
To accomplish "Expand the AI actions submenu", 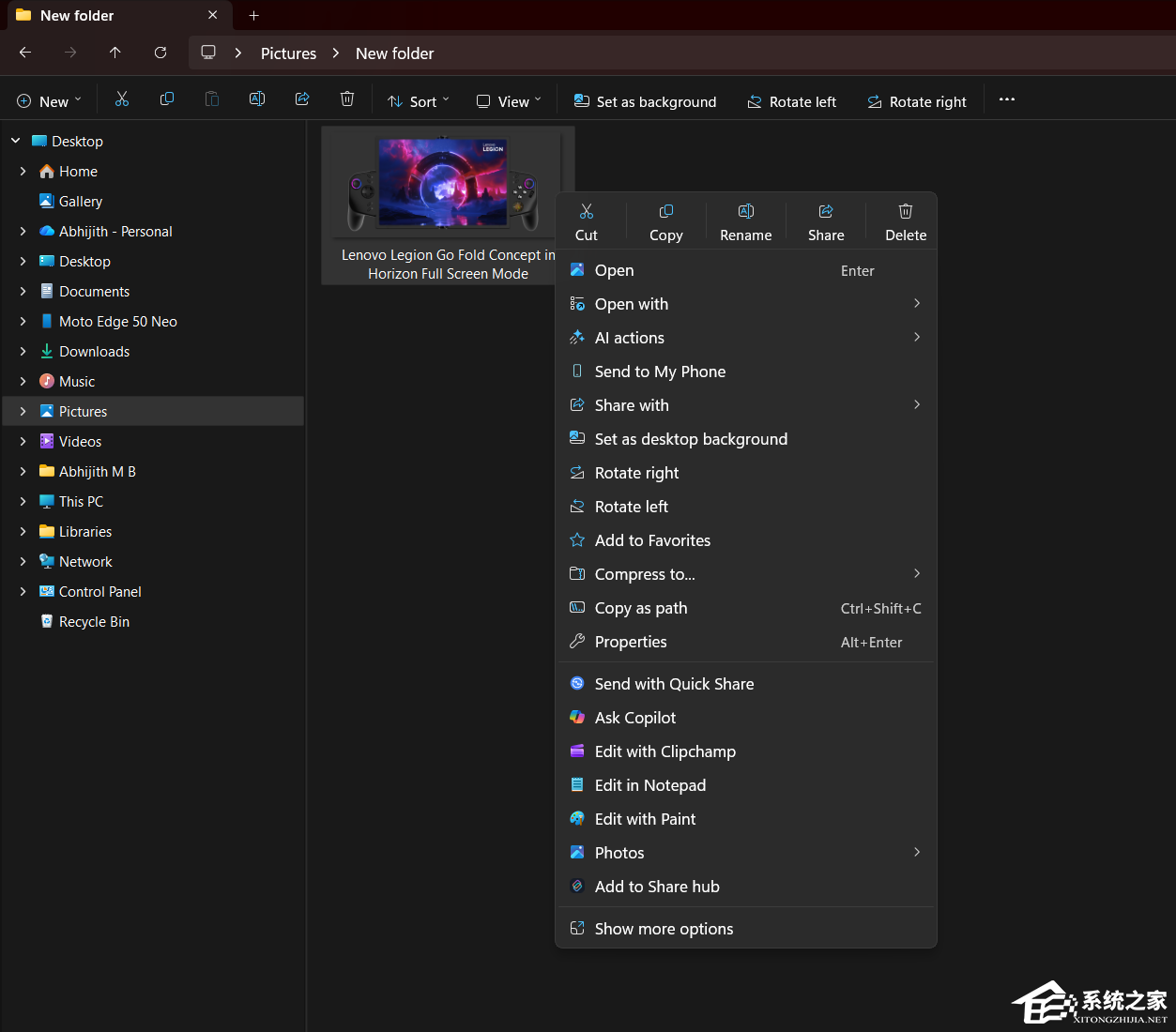I will coord(746,338).
